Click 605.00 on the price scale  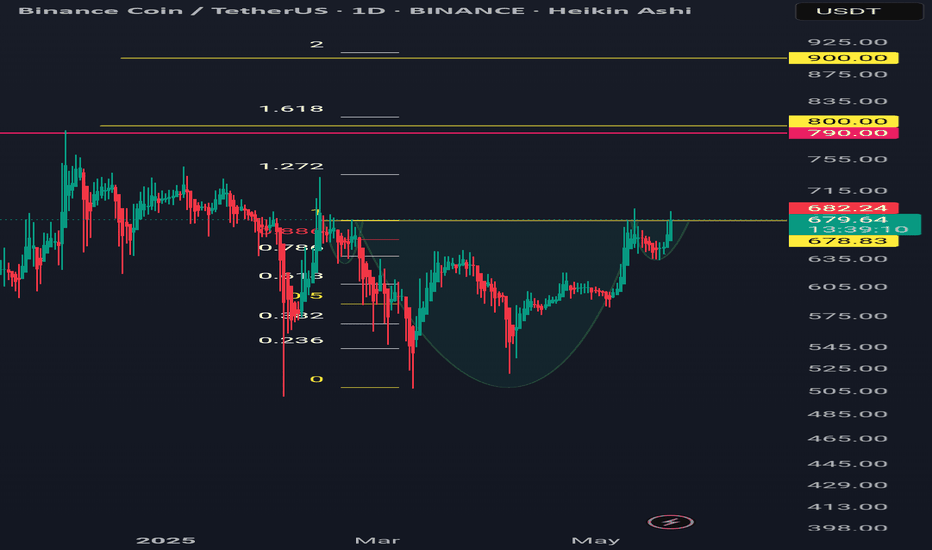[848, 287]
